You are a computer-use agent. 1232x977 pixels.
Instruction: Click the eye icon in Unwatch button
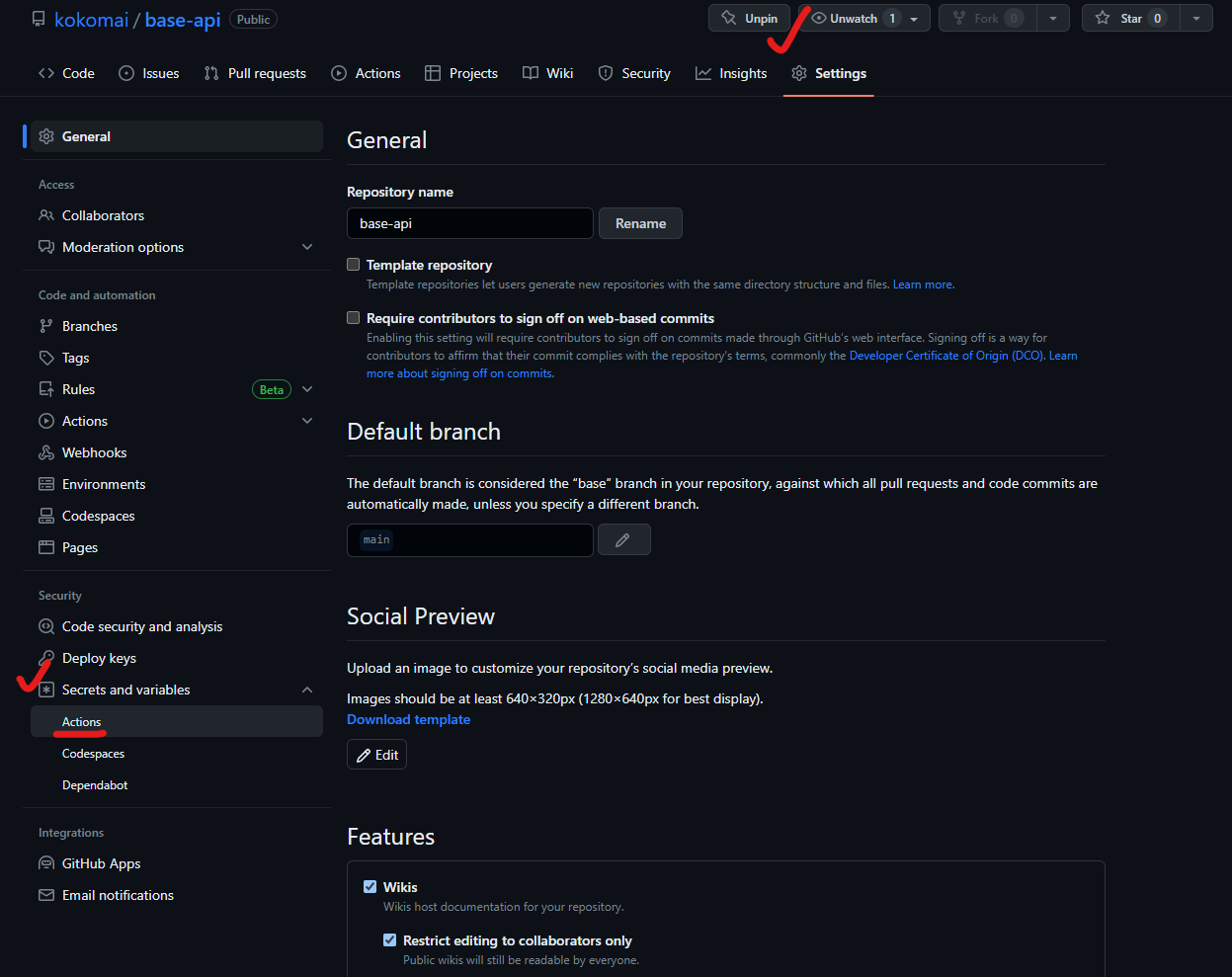coord(818,18)
